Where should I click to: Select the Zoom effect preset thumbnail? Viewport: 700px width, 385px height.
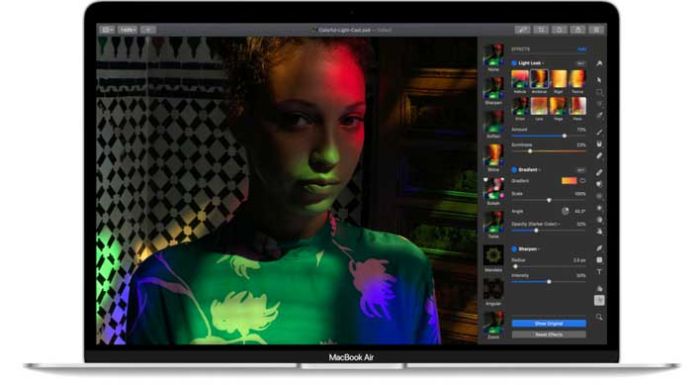pos(493,322)
